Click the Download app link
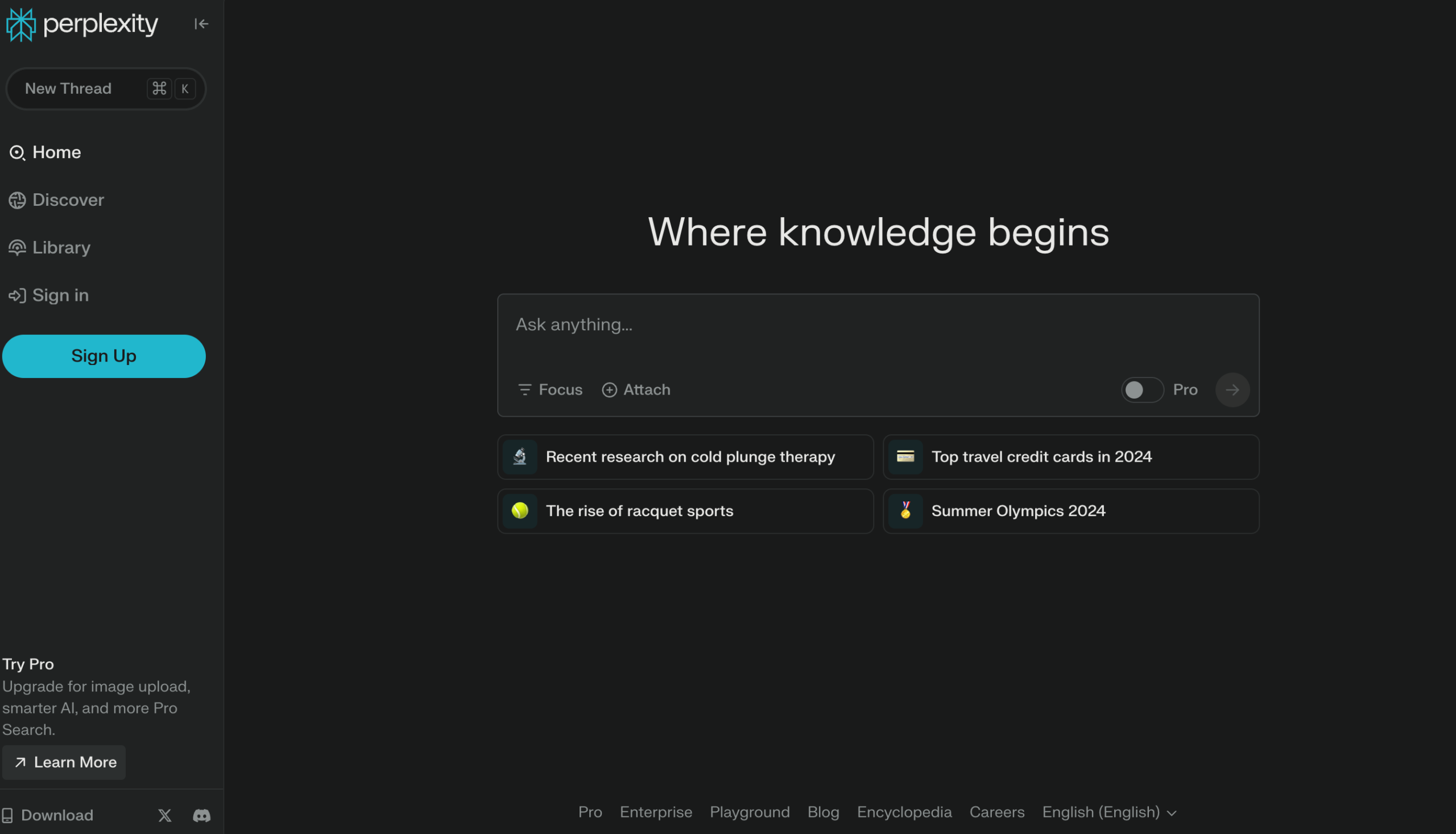Image resolution: width=1456 pixels, height=834 pixels. click(48, 815)
